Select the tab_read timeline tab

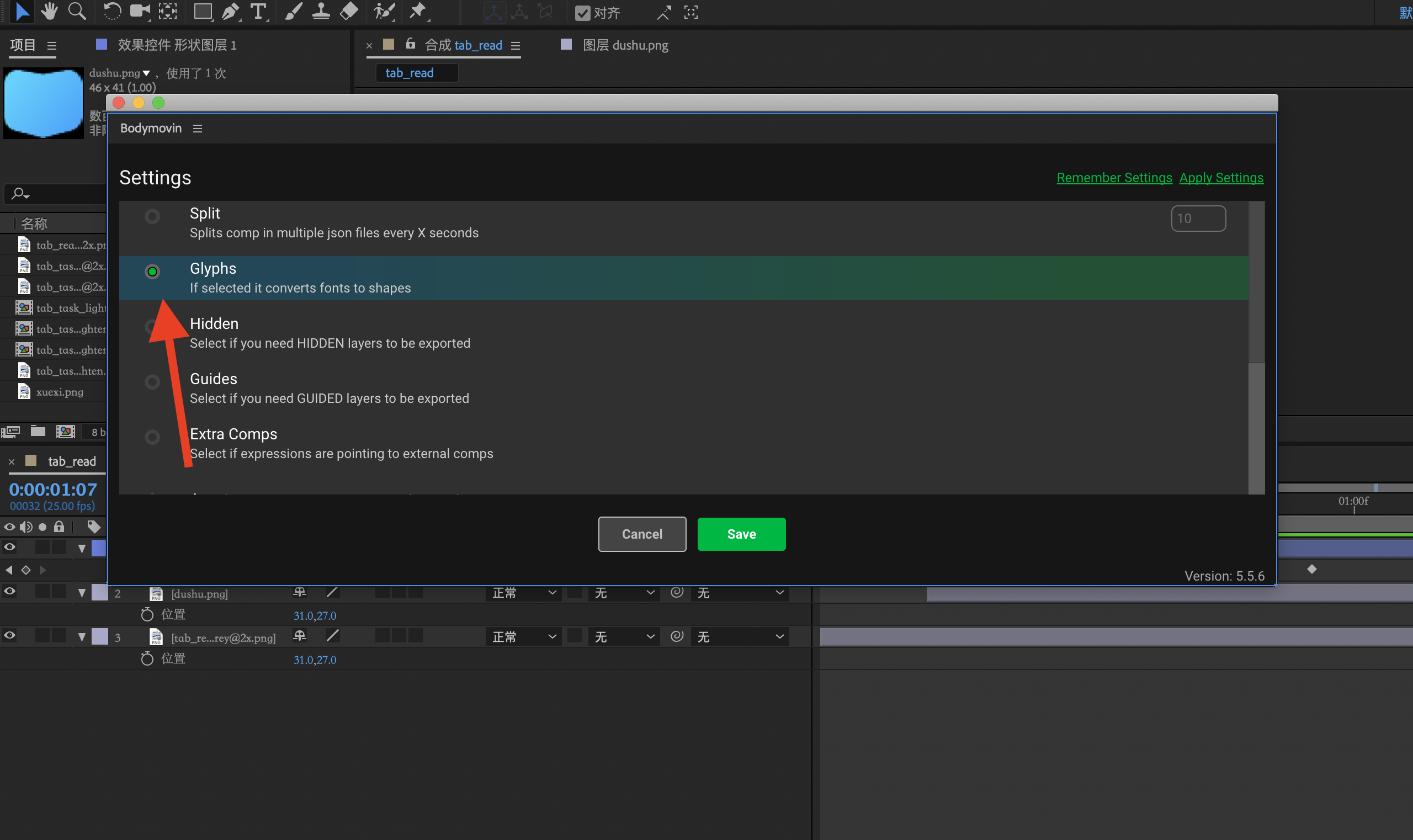[72, 461]
